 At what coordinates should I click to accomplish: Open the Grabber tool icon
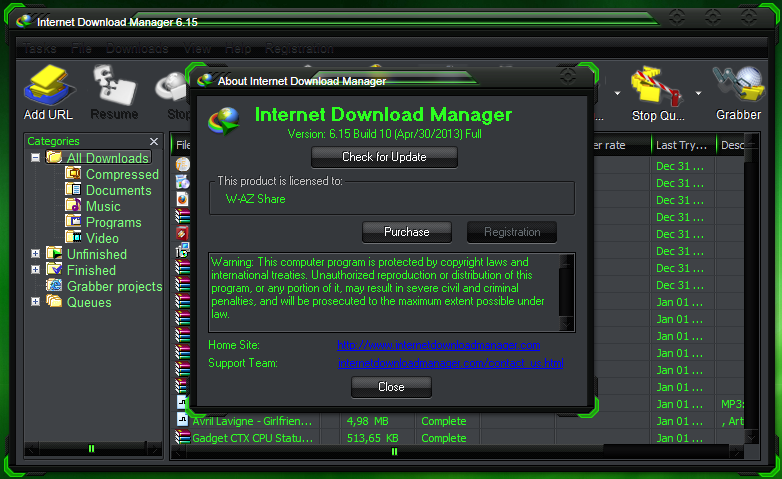739,85
